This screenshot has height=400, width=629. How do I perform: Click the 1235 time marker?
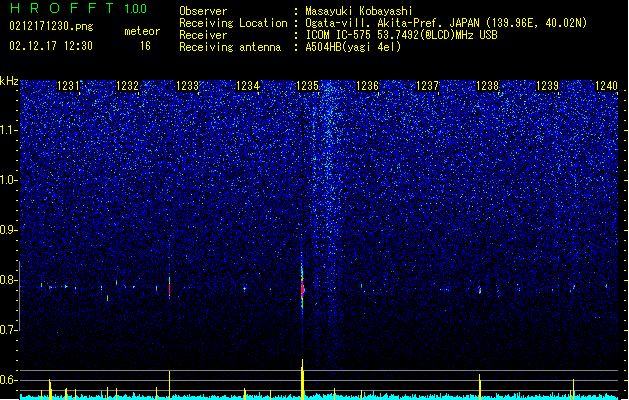tap(307, 86)
